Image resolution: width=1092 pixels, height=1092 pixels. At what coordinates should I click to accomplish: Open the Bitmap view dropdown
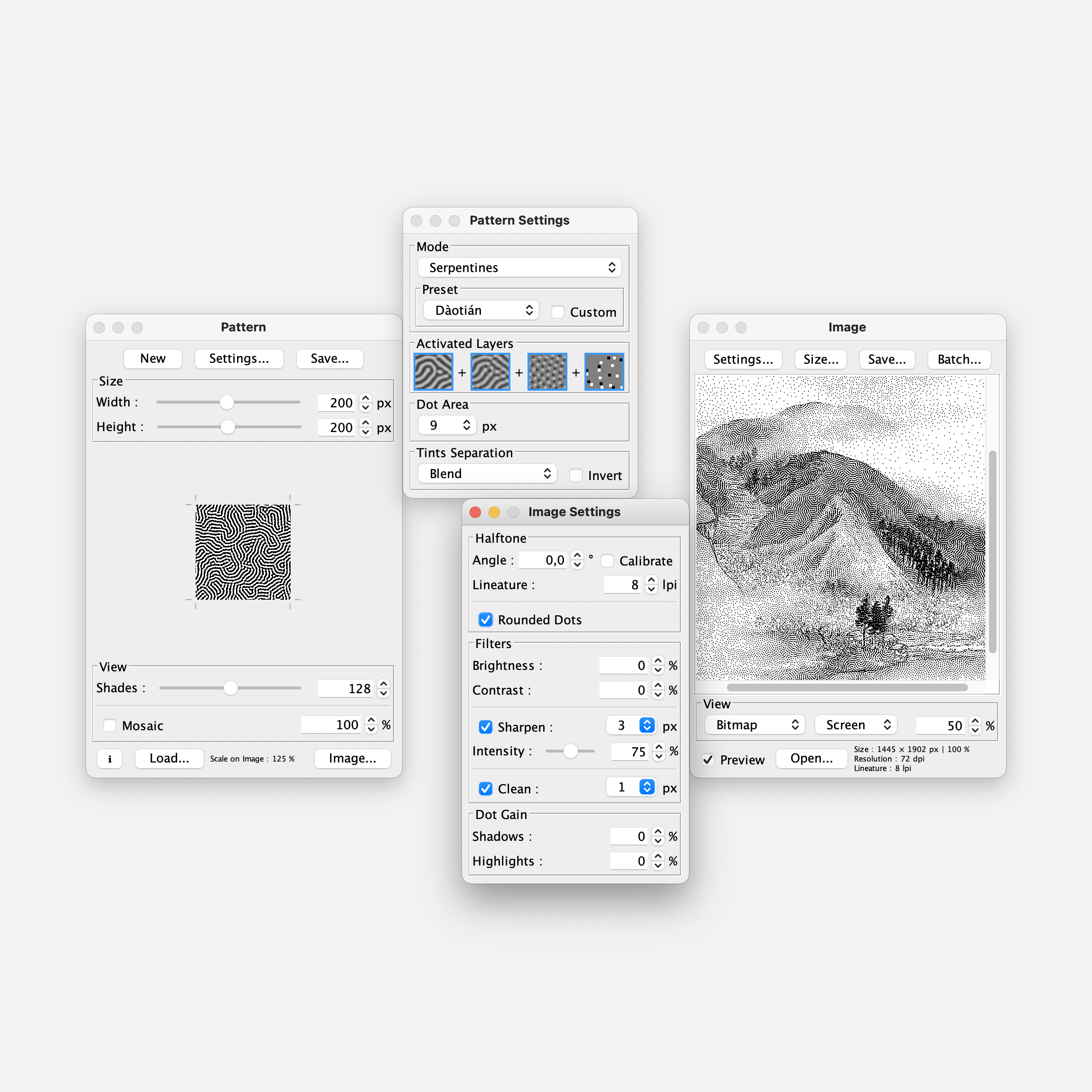[x=754, y=725]
